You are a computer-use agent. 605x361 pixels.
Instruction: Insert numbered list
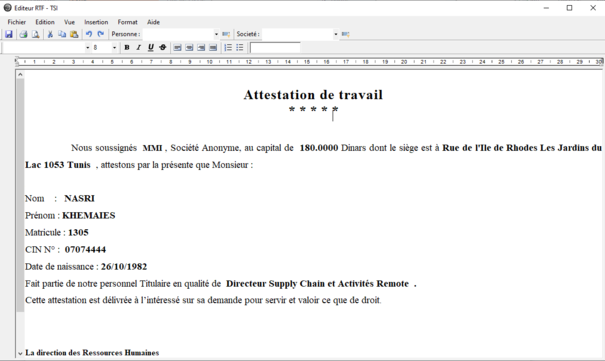pos(228,47)
